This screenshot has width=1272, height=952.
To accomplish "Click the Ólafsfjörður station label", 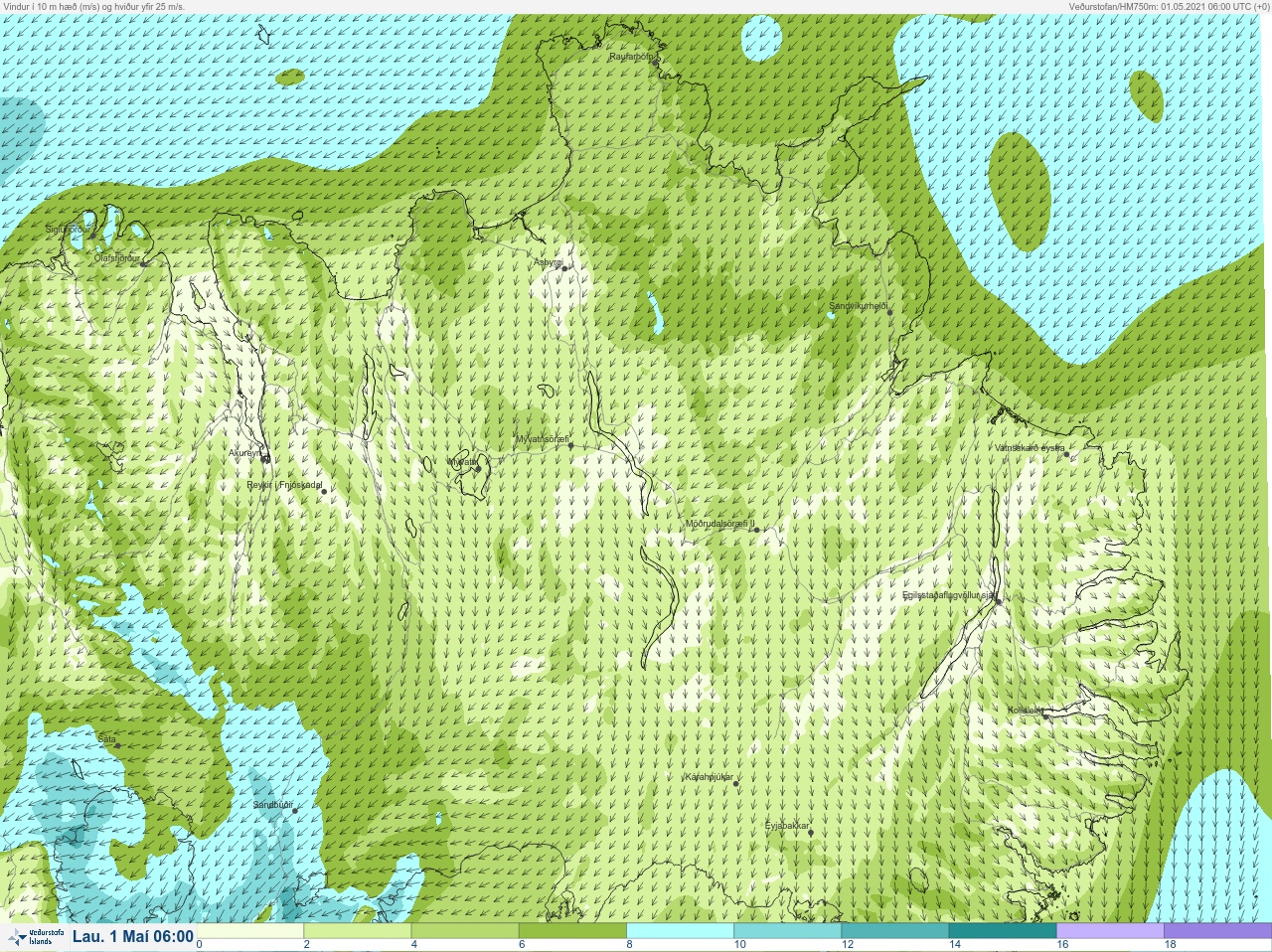I will [x=117, y=257].
